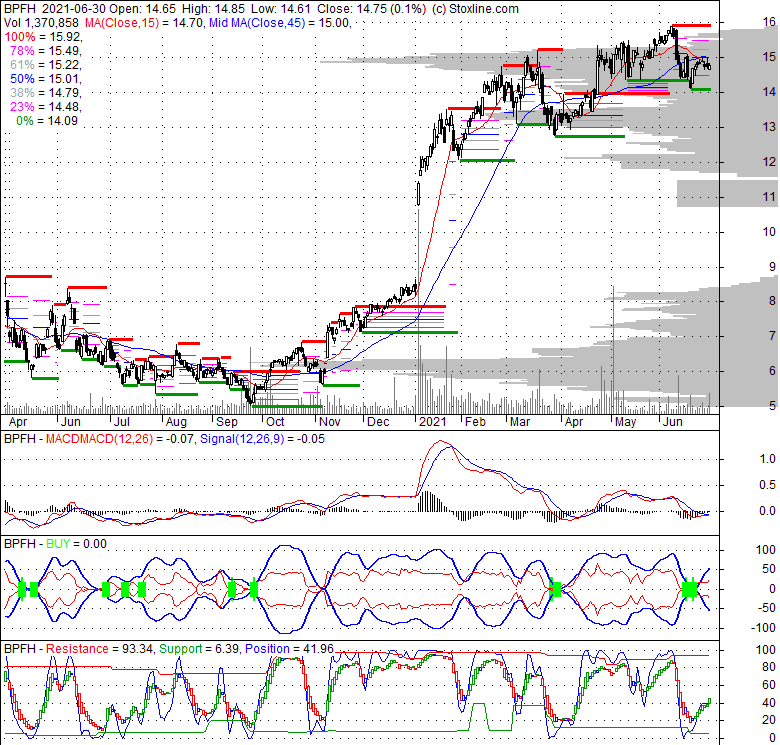This screenshot has width=780, height=745.
Task: Click the 'Sep' label on time axis
Action: tap(226, 422)
